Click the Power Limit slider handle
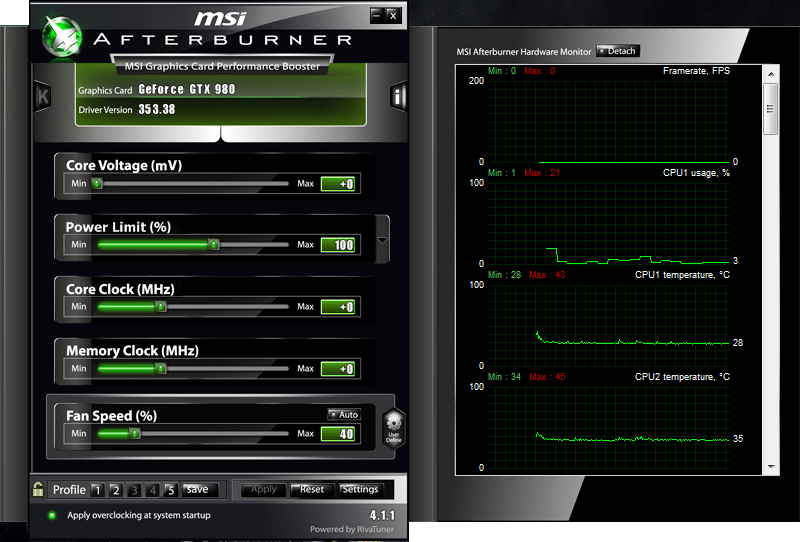This screenshot has height=542, width=801. [214, 245]
